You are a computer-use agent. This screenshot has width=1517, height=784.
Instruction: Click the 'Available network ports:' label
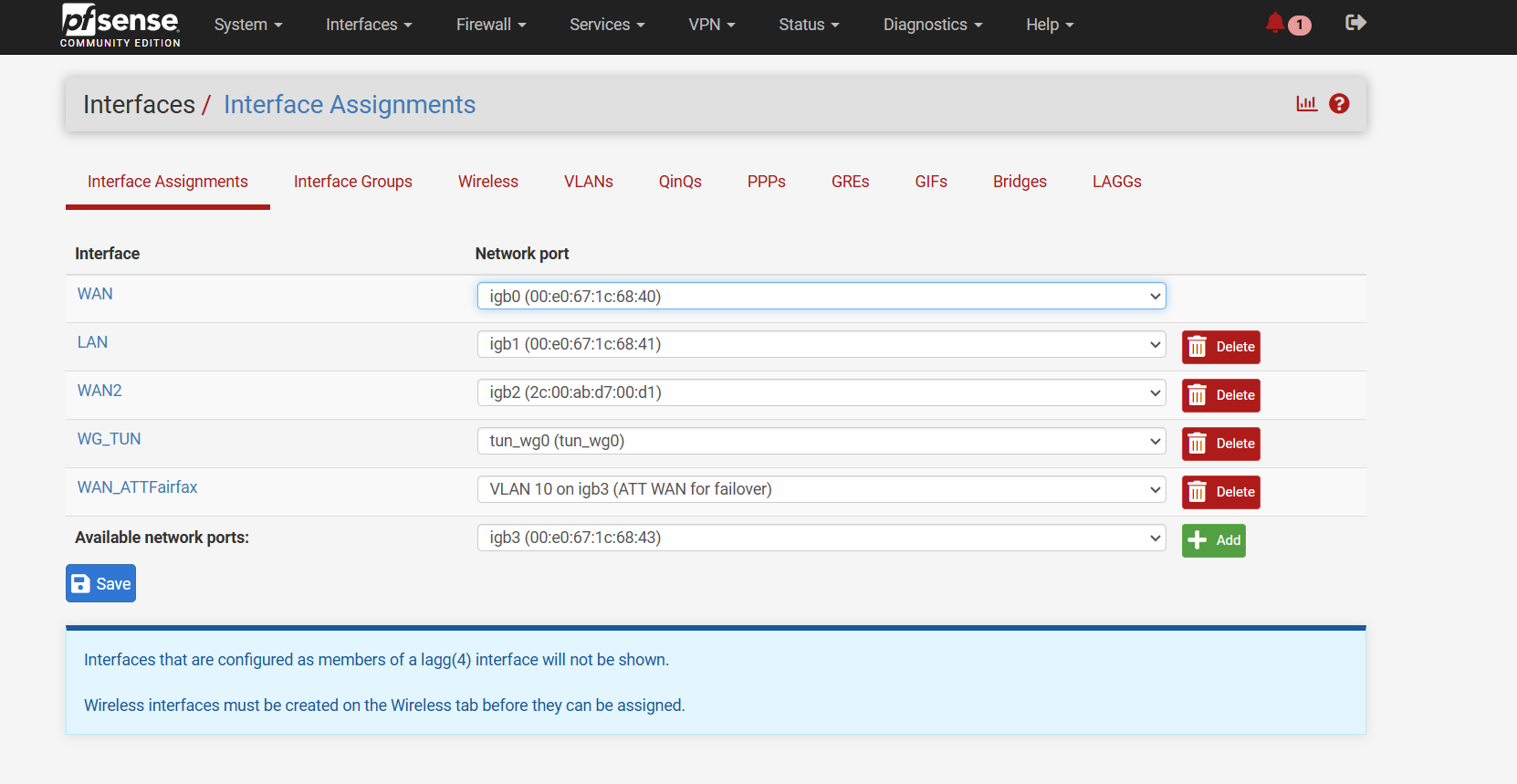pyautogui.click(x=162, y=538)
